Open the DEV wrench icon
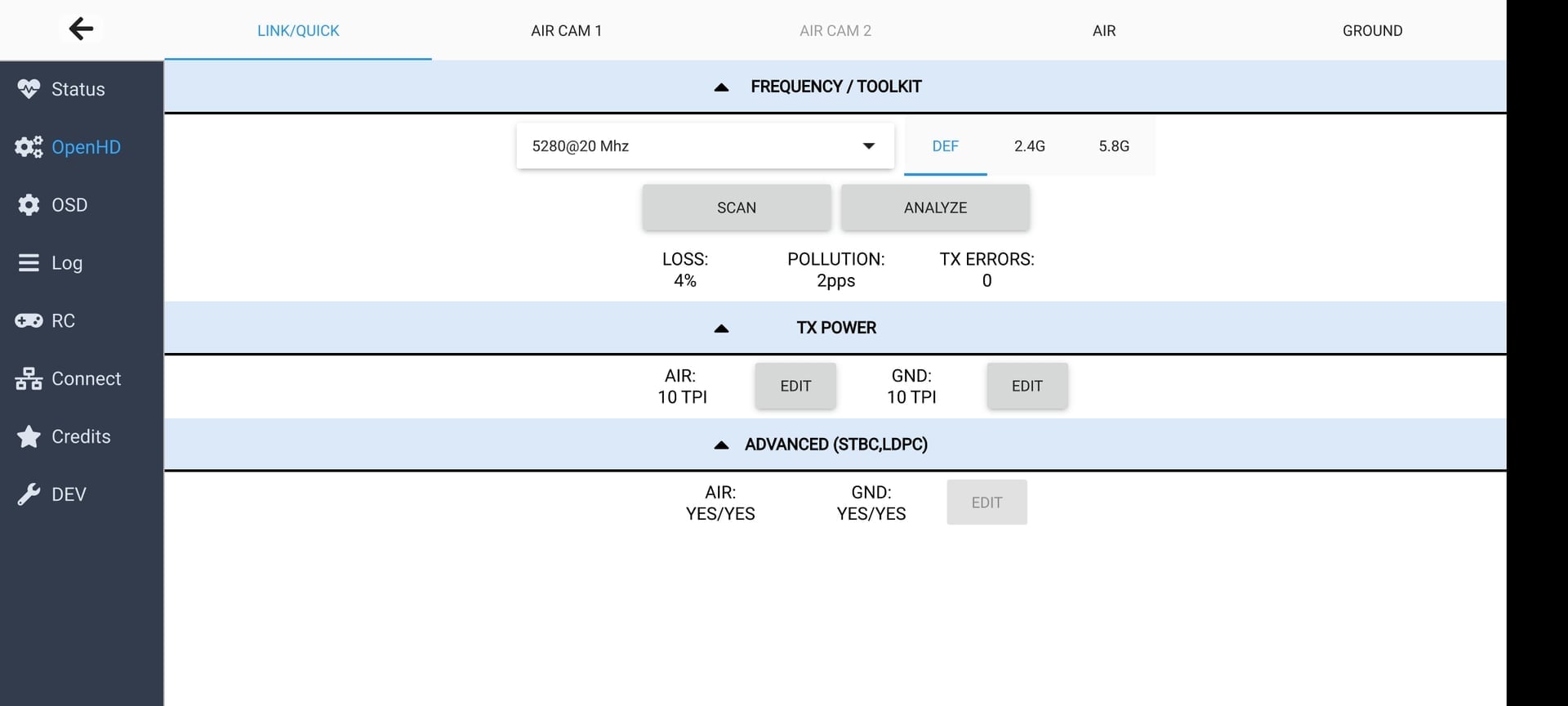 click(x=29, y=494)
